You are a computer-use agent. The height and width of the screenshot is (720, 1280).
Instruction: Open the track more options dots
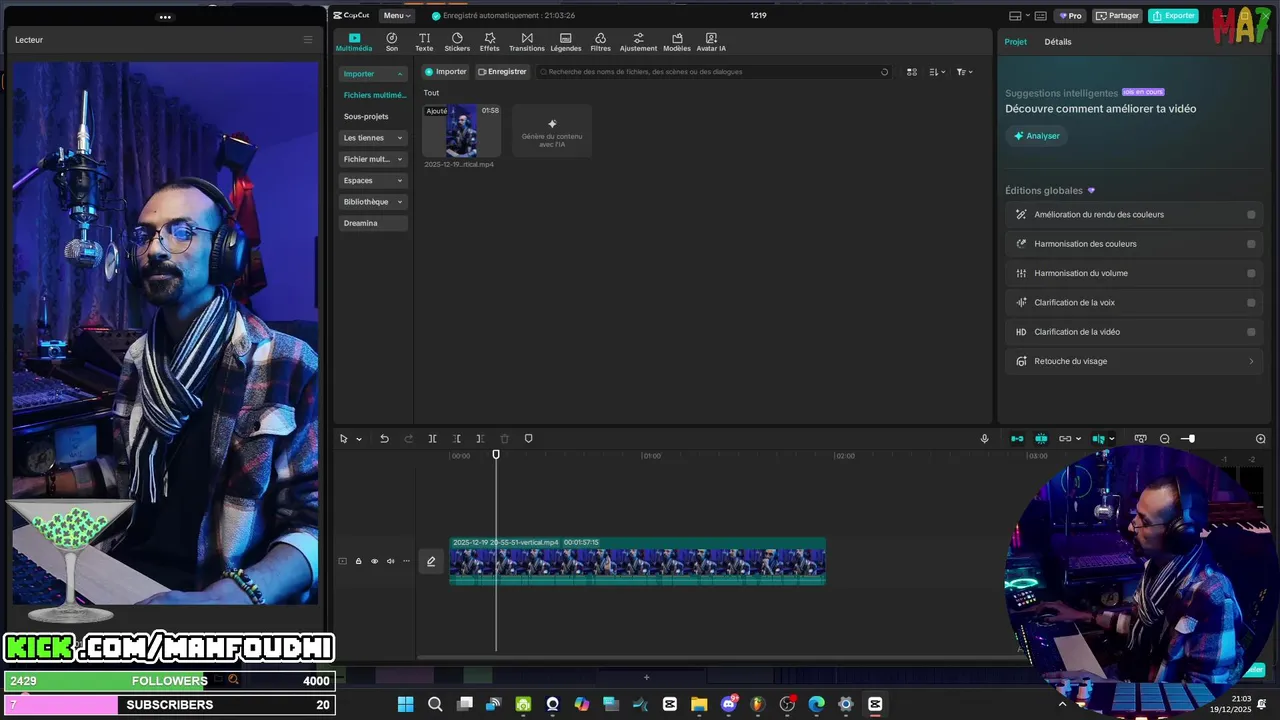(406, 561)
